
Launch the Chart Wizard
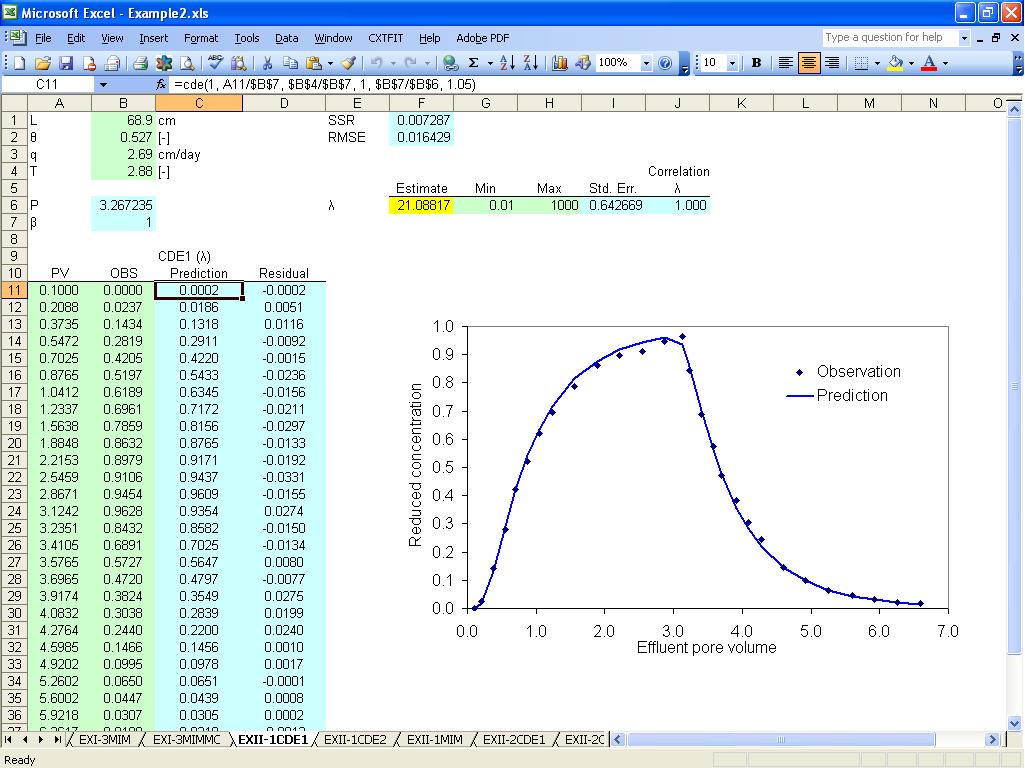(x=559, y=63)
